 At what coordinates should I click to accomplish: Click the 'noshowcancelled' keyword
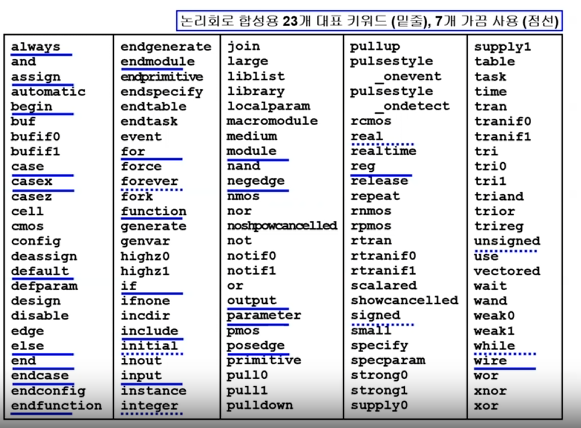tap(282, 226)
